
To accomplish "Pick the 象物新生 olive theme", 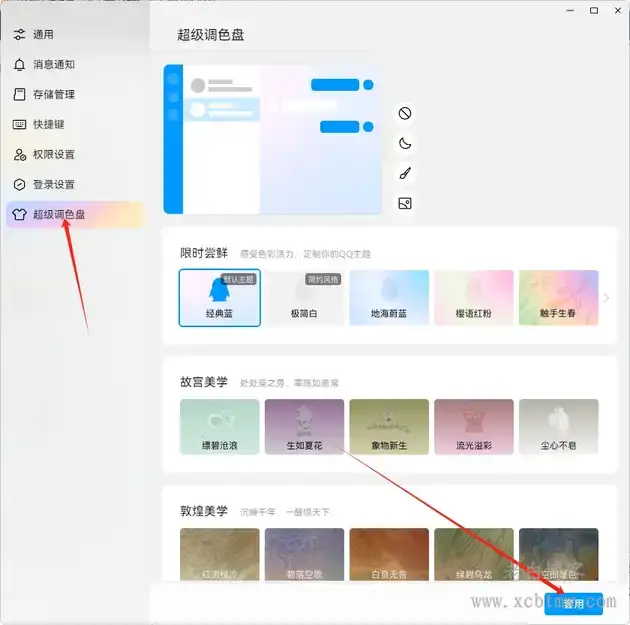I will click(389, 427).
